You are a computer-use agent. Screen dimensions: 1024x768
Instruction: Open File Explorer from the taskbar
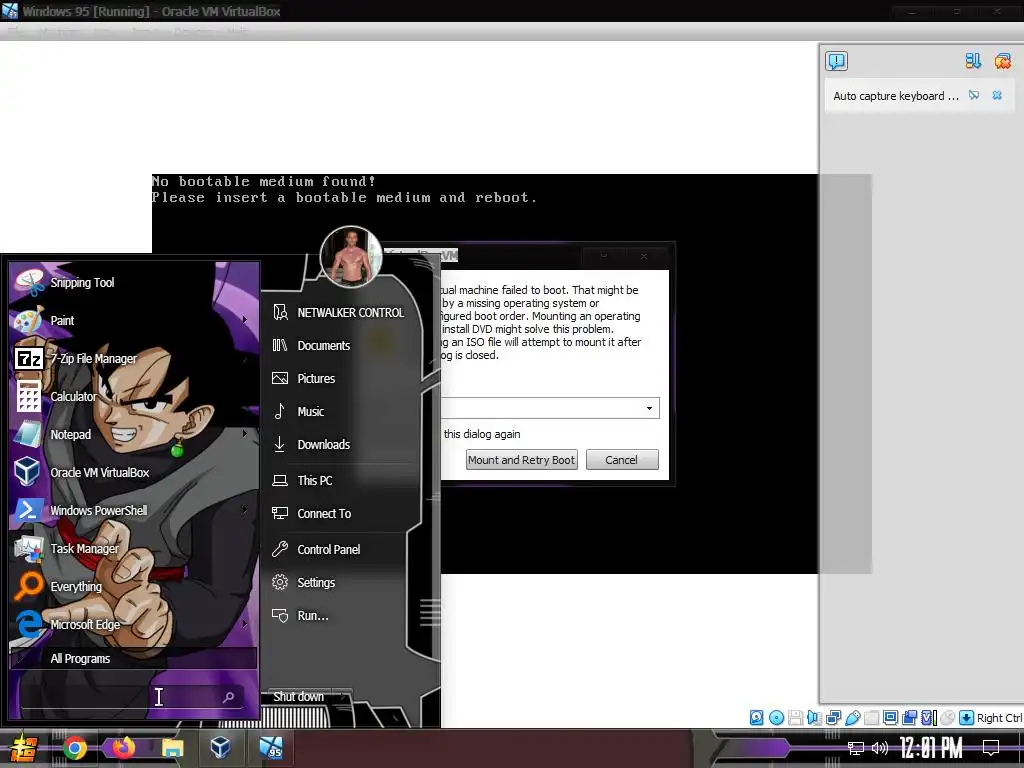point(172,748)
